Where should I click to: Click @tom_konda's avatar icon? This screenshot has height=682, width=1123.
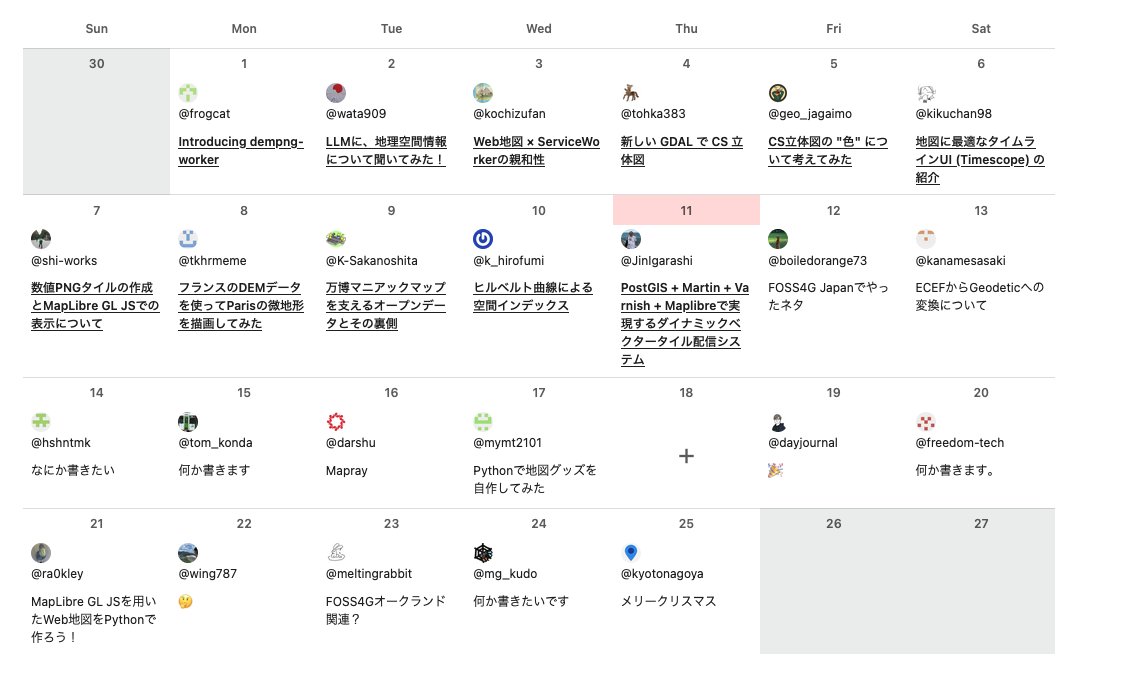pyautogui.click(x=188, y=421)
